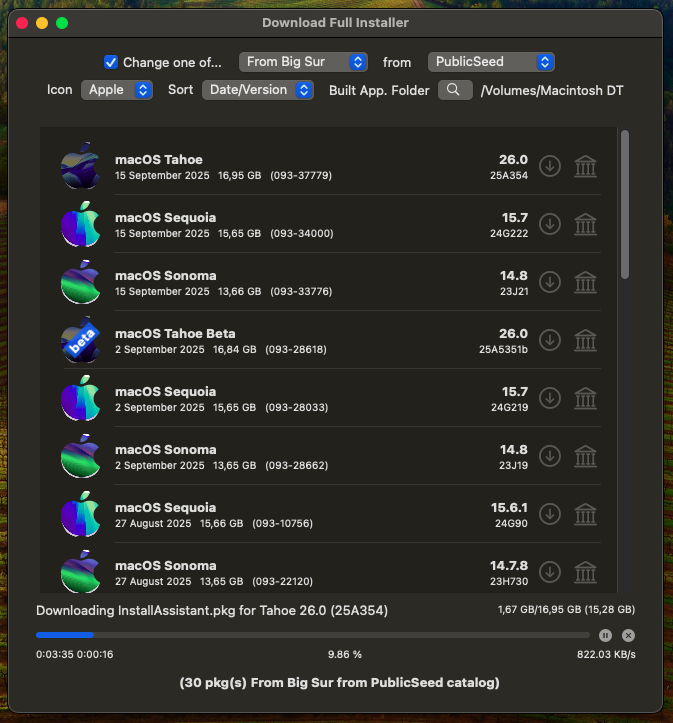Download macOS Sequoia 15.6.1 24G90
The image size is (673, 723).
coord(550,514)
